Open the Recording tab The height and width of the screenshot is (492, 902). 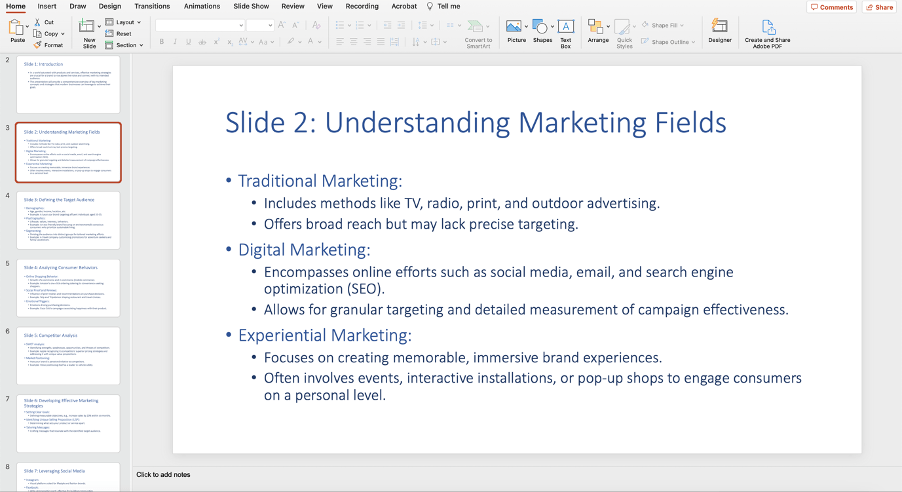(362, 6)
